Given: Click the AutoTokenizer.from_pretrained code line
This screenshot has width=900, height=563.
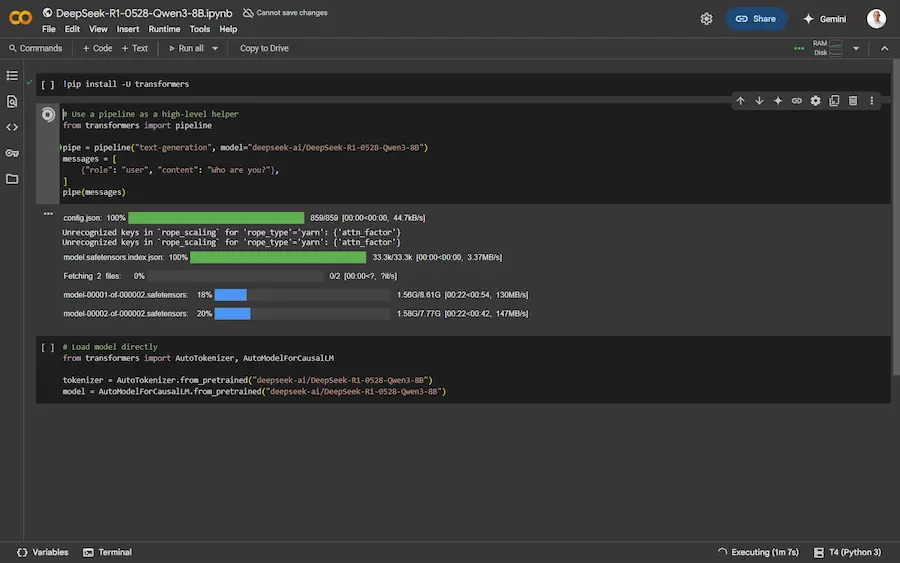Looking at the screenshot, I should (x=247, y=380).
